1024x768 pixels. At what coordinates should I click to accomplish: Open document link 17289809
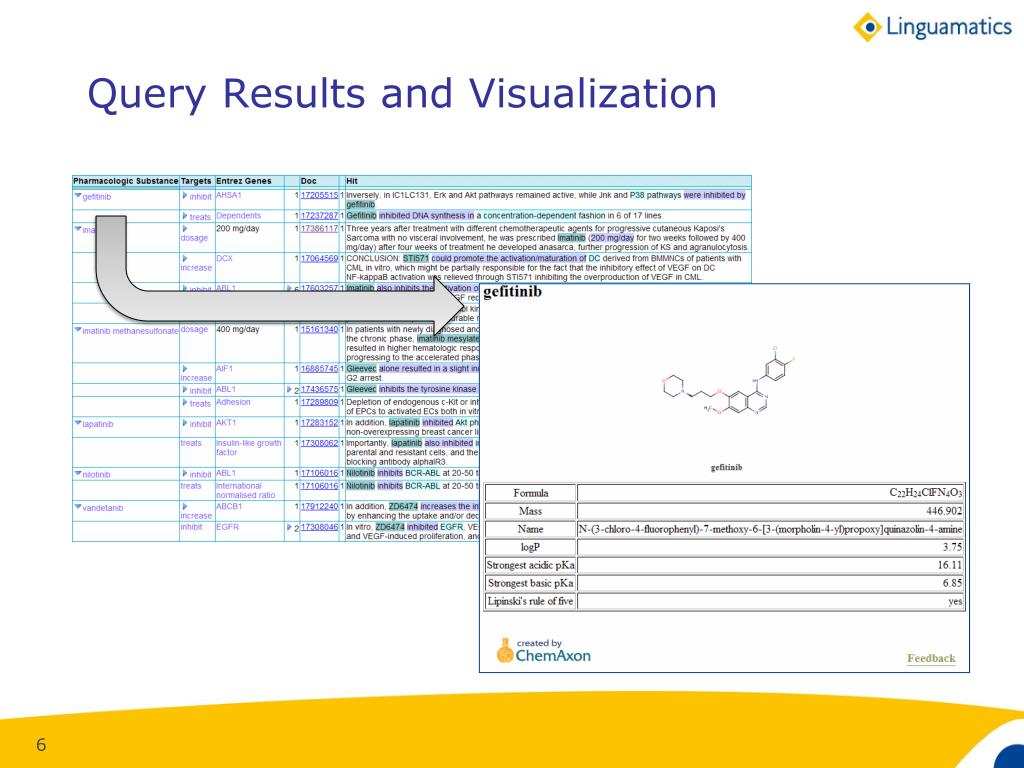pos(319,402)
